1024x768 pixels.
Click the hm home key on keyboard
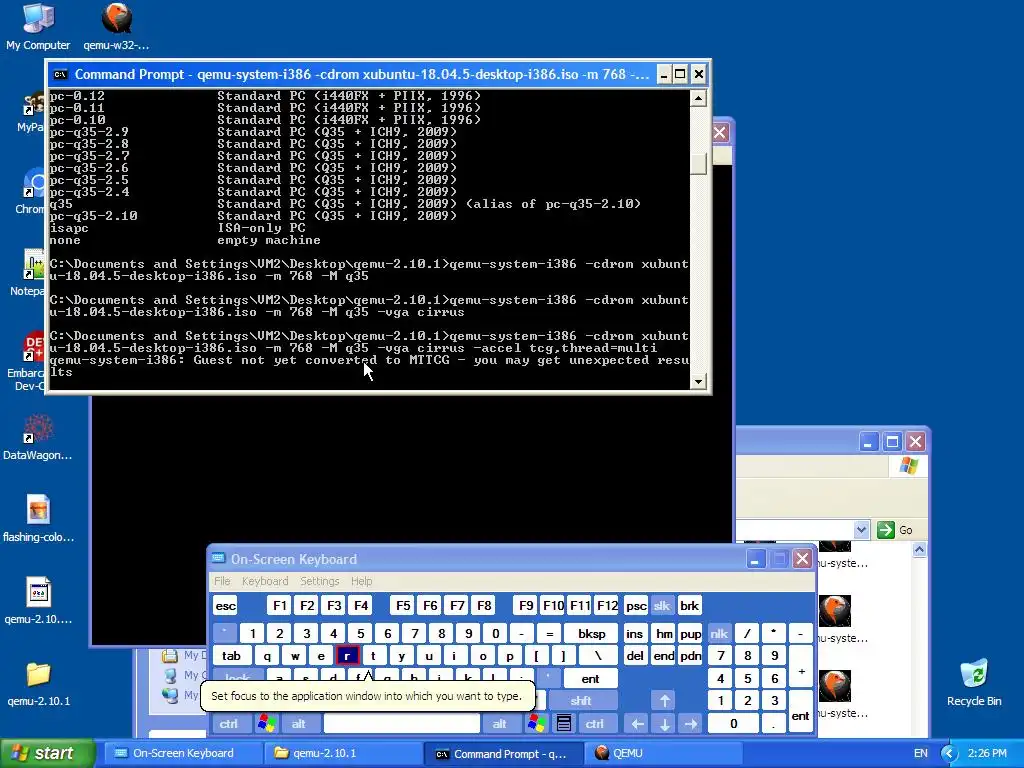coord(664,633)
